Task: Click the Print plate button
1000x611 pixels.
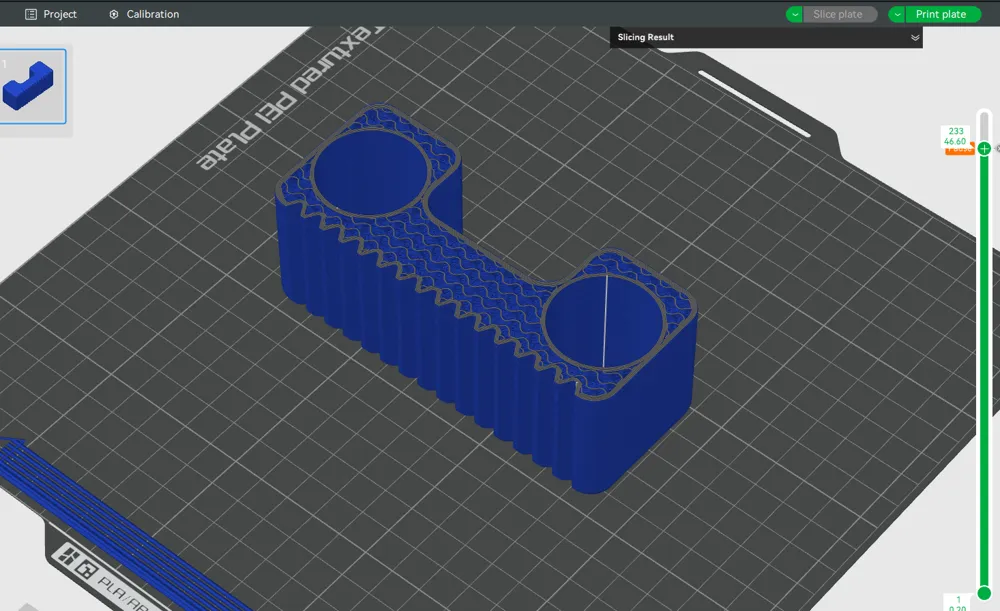Action: 941,14
